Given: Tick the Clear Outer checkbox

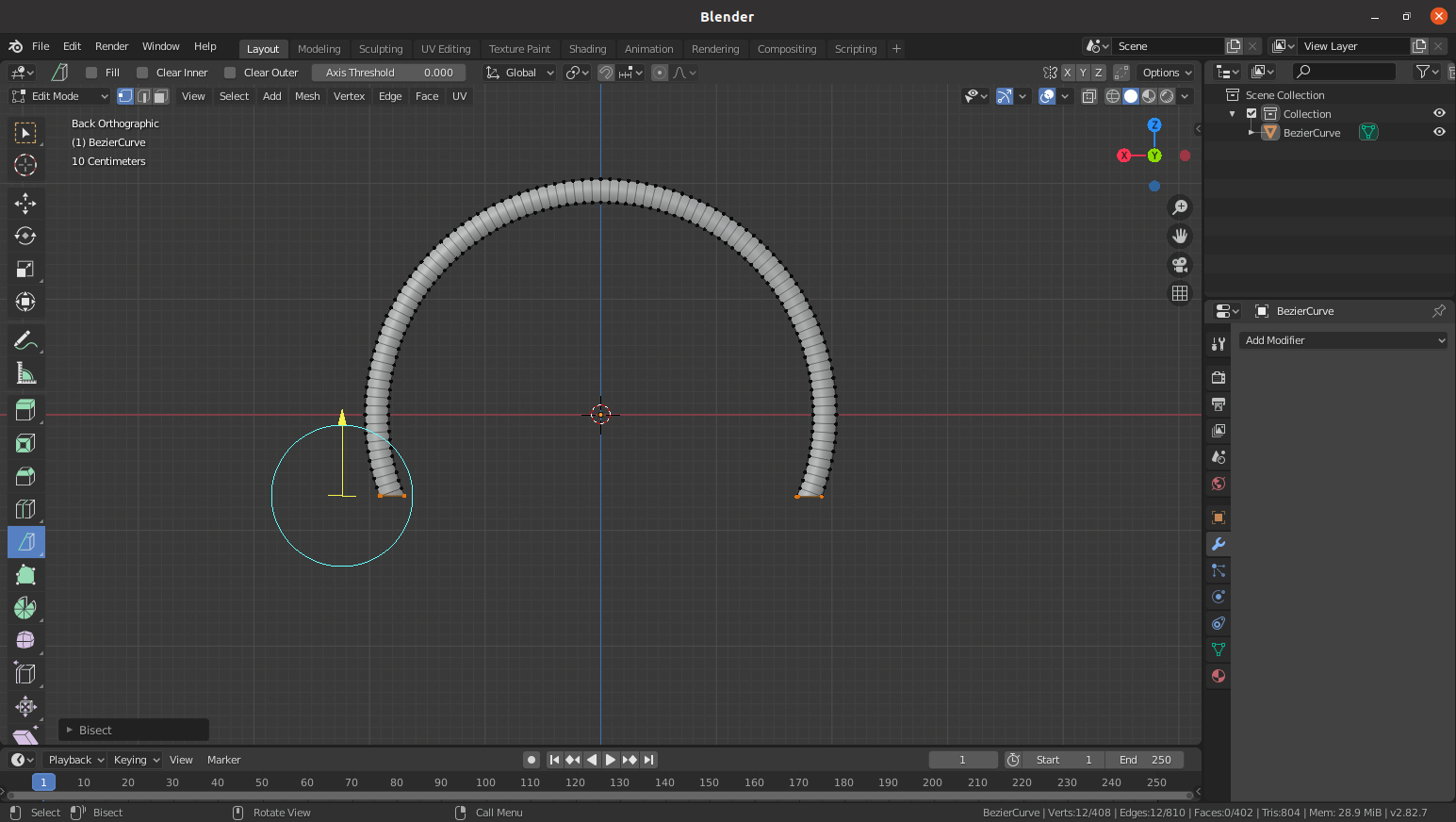Looking at the screenshot, I should (x=230, y=73).
